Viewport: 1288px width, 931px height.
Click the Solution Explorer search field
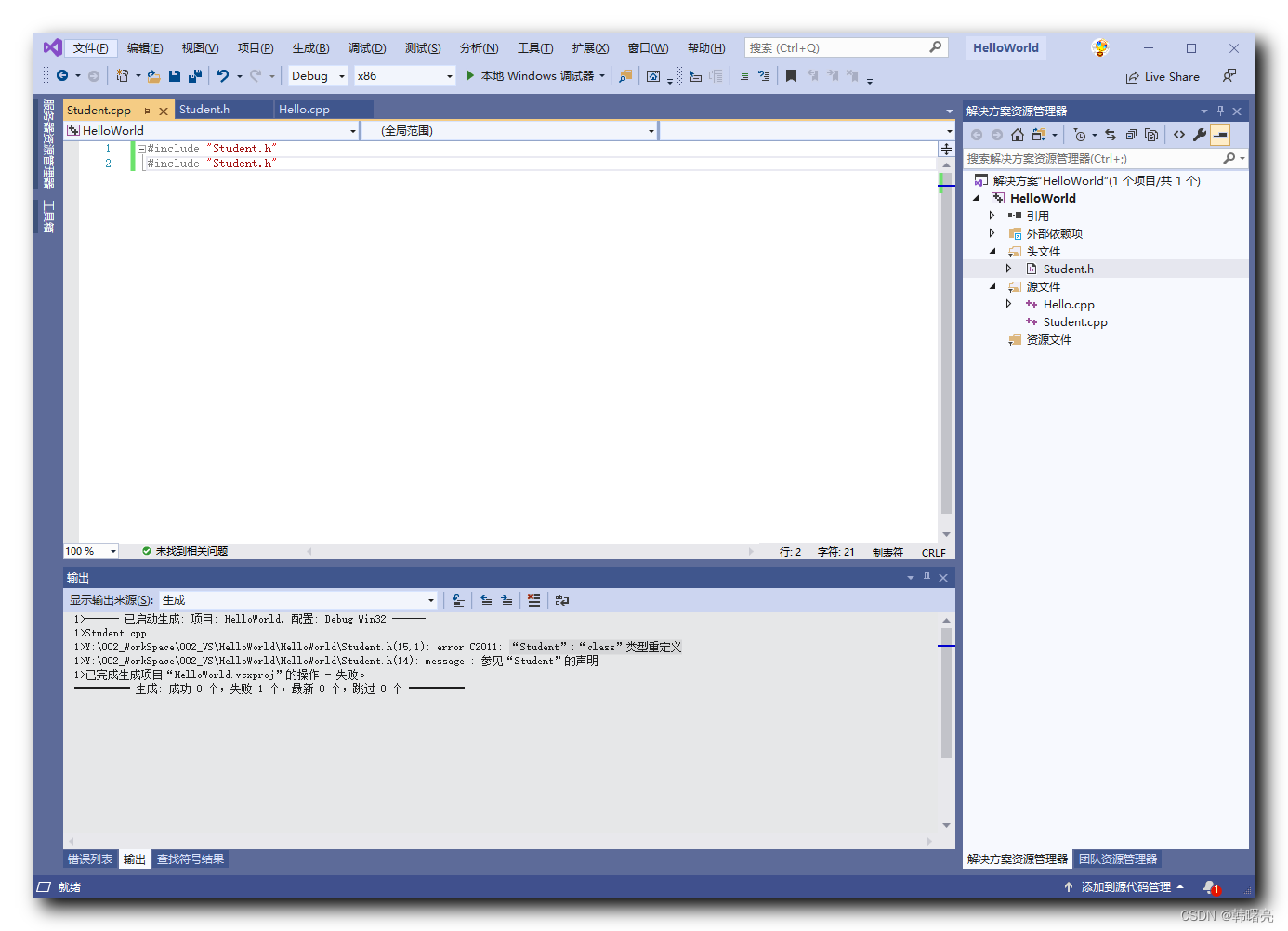[x=1105, y=159]
